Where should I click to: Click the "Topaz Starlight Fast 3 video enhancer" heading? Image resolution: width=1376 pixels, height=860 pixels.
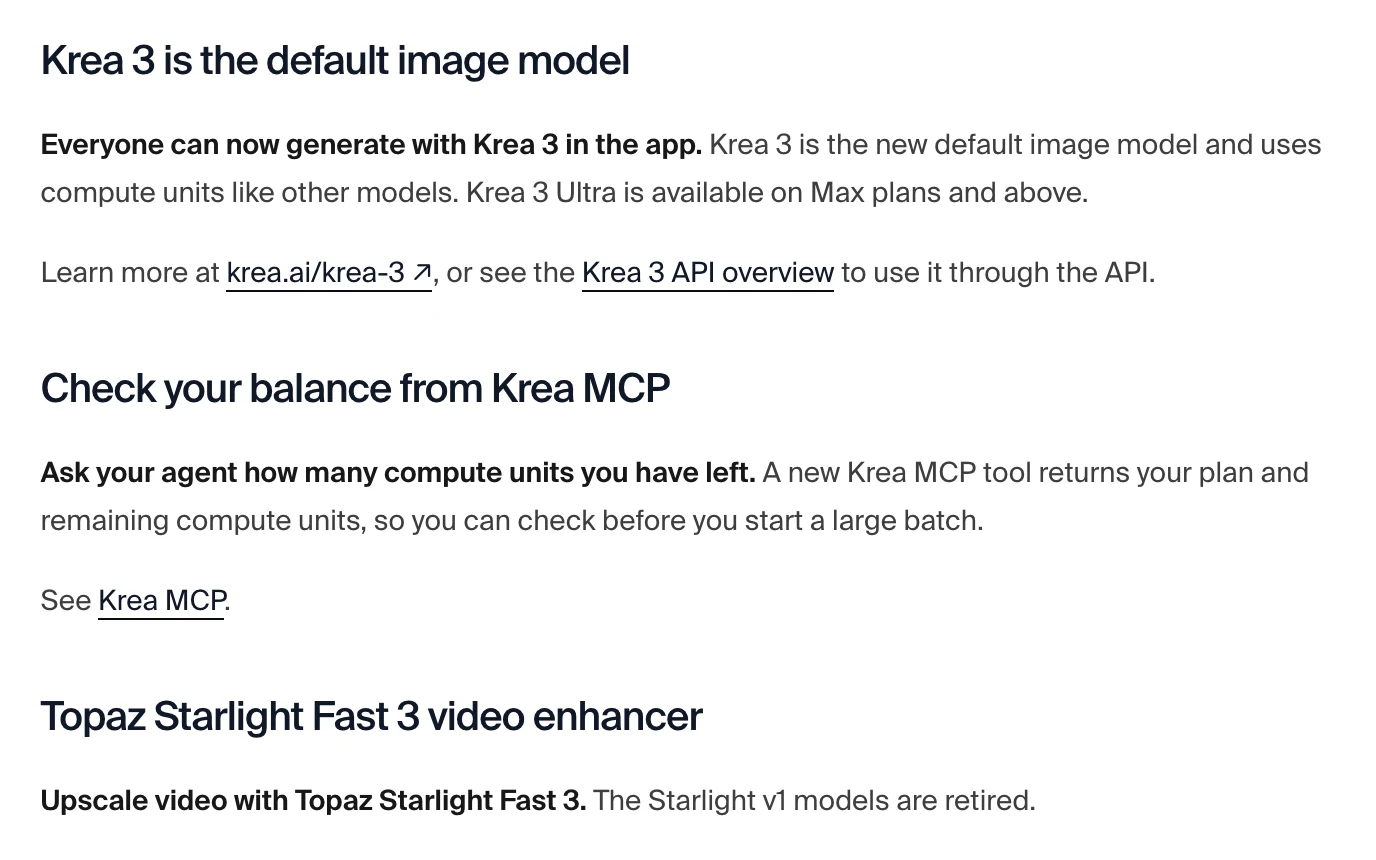click(x=371, y=716)
